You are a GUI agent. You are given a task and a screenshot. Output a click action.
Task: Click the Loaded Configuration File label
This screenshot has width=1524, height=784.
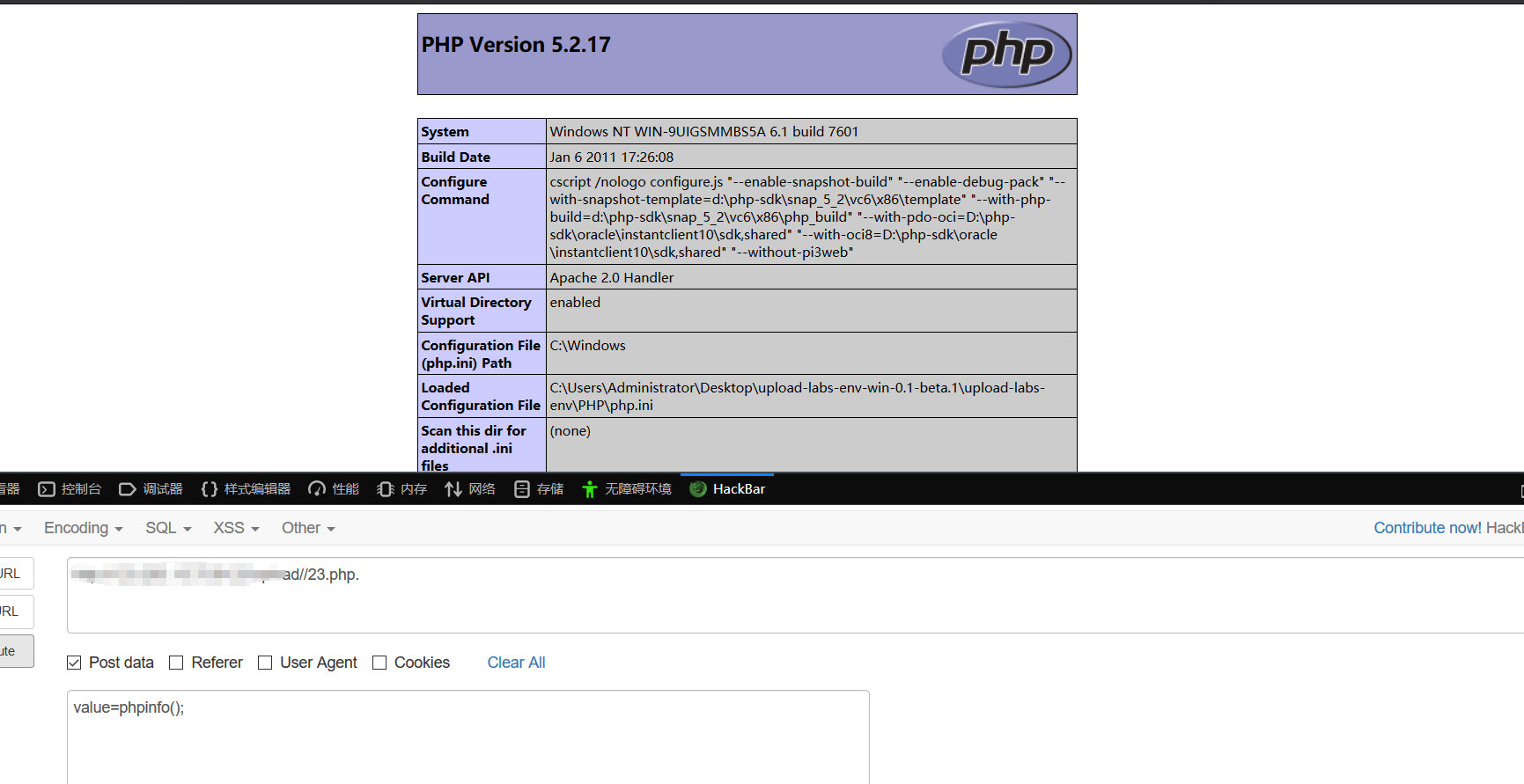481,397
